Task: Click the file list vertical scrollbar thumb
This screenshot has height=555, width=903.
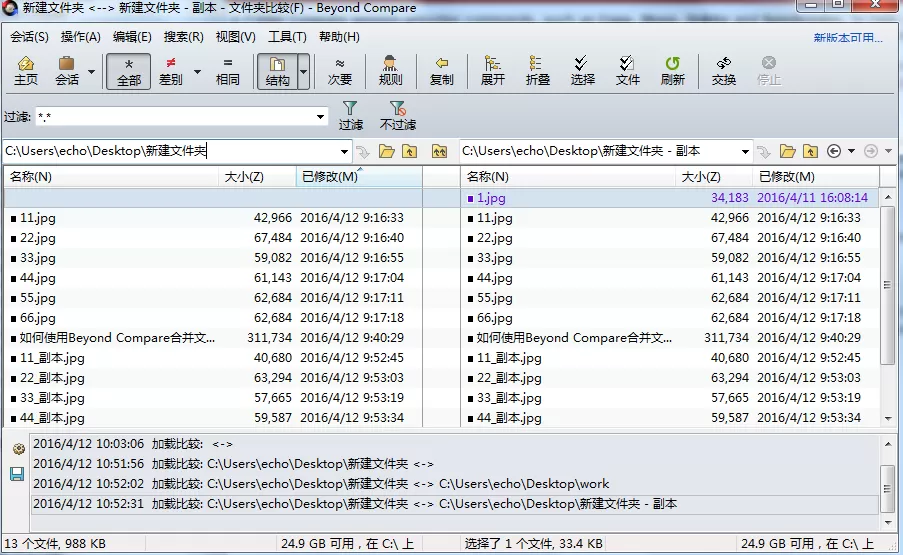Action: coord(887,285)
